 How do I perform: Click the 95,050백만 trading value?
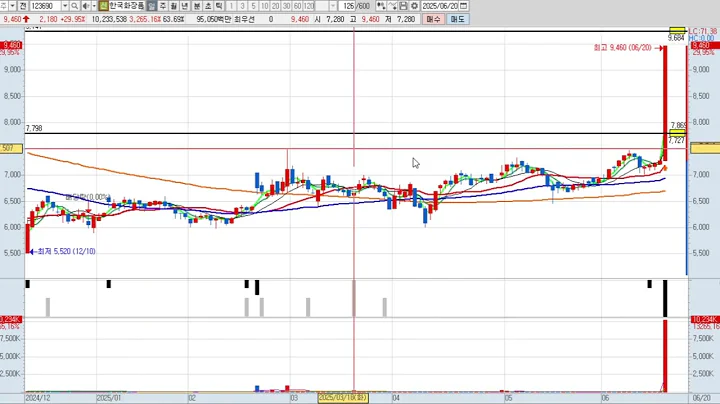214,19
